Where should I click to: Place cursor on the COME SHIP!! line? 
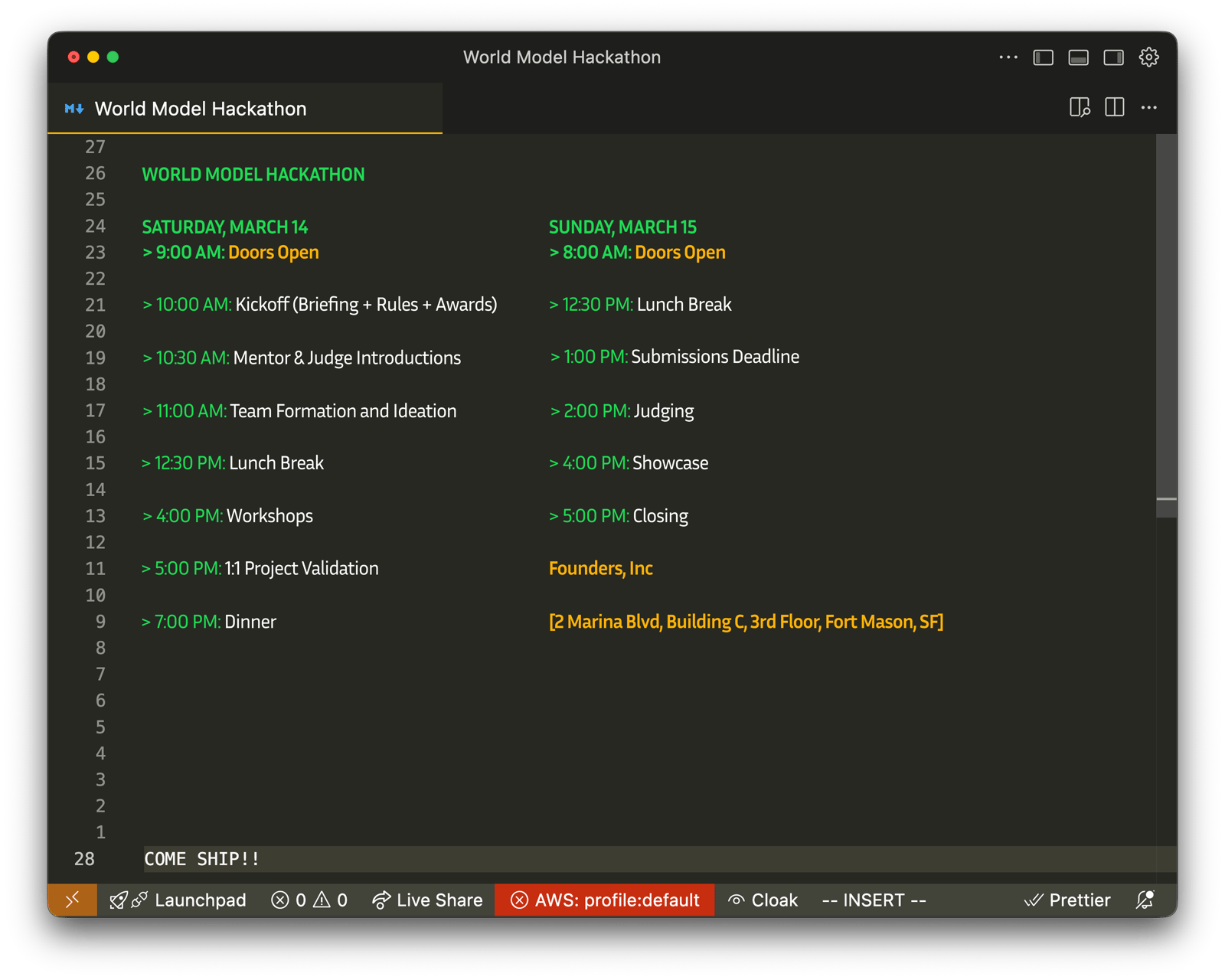tap(202, 859)
